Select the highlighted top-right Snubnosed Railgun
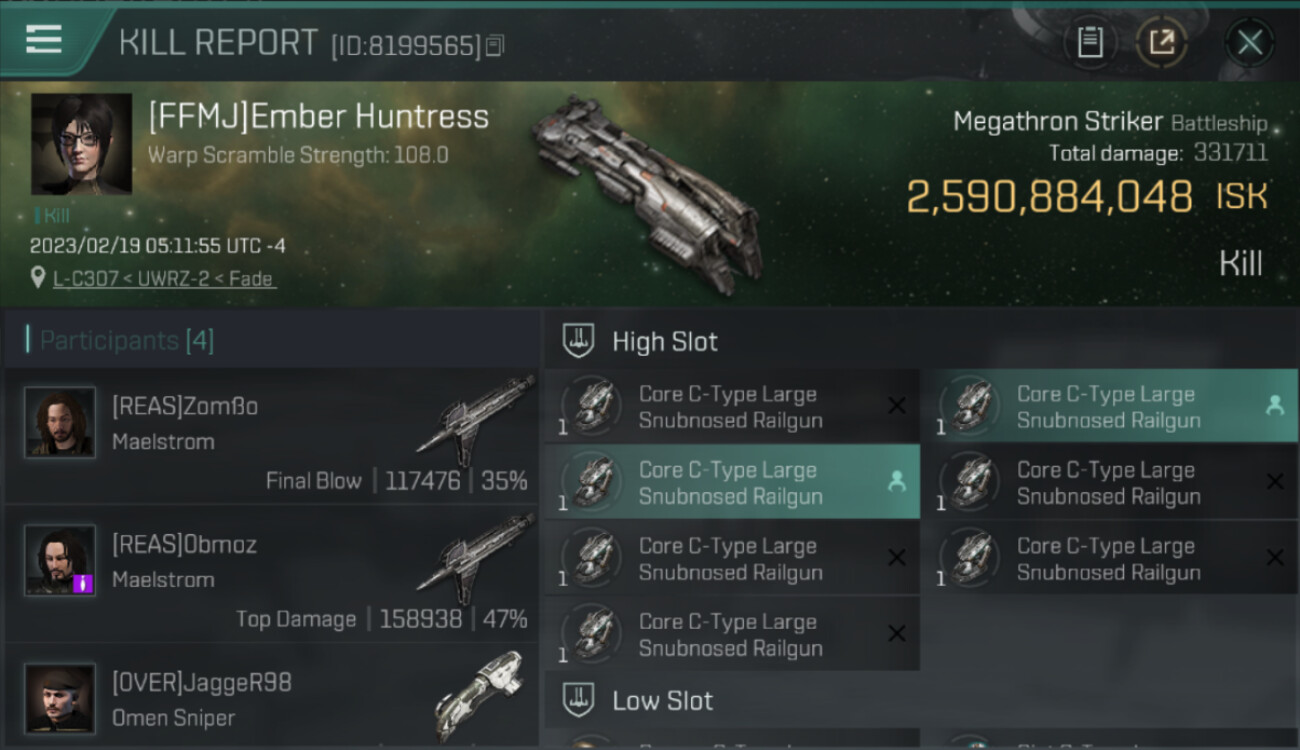This screenshot has width=1300, height=750. tap(1110, 407)
